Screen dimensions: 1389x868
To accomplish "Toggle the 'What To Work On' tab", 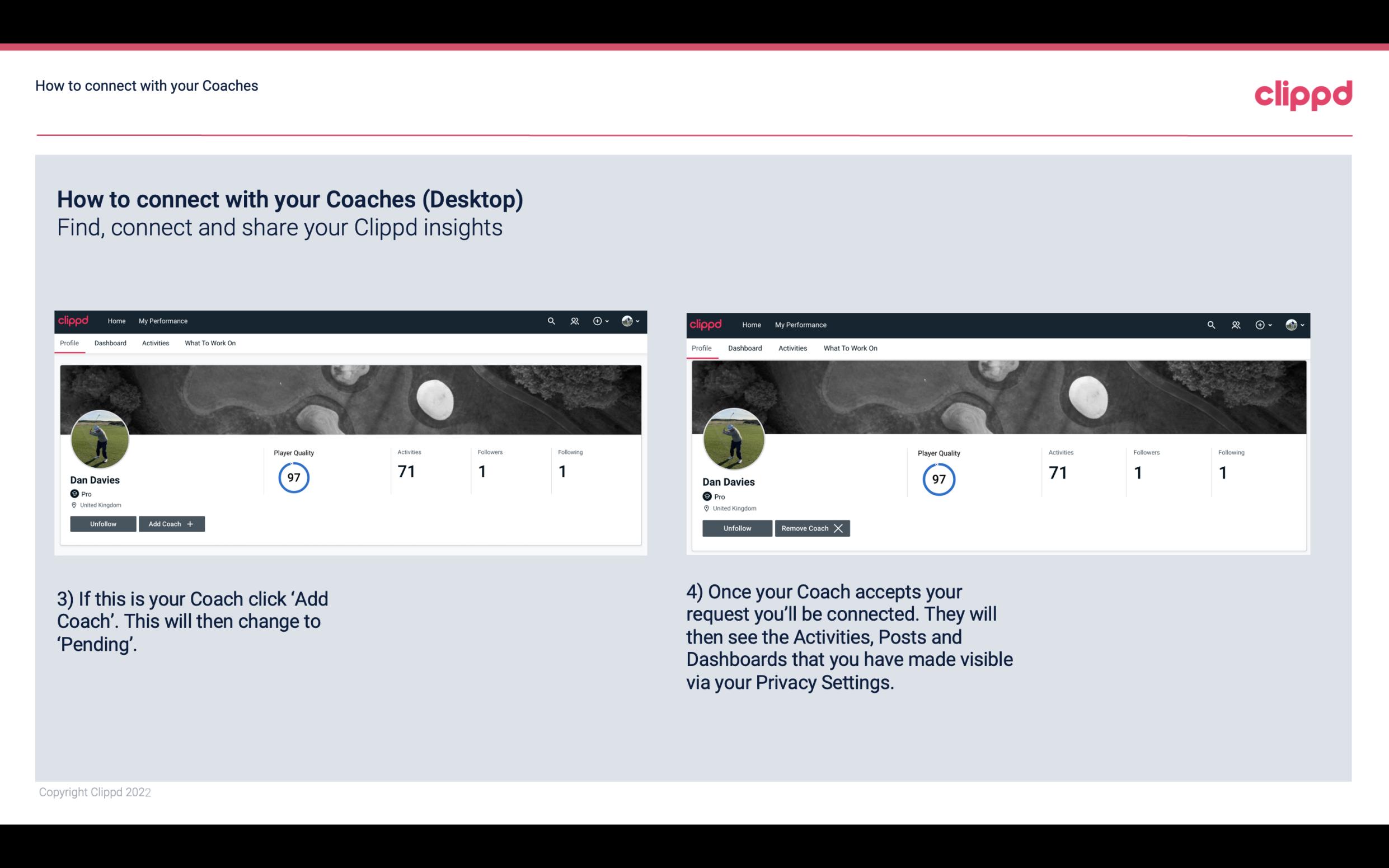I will pyautogui.click(x=210, y=343).
